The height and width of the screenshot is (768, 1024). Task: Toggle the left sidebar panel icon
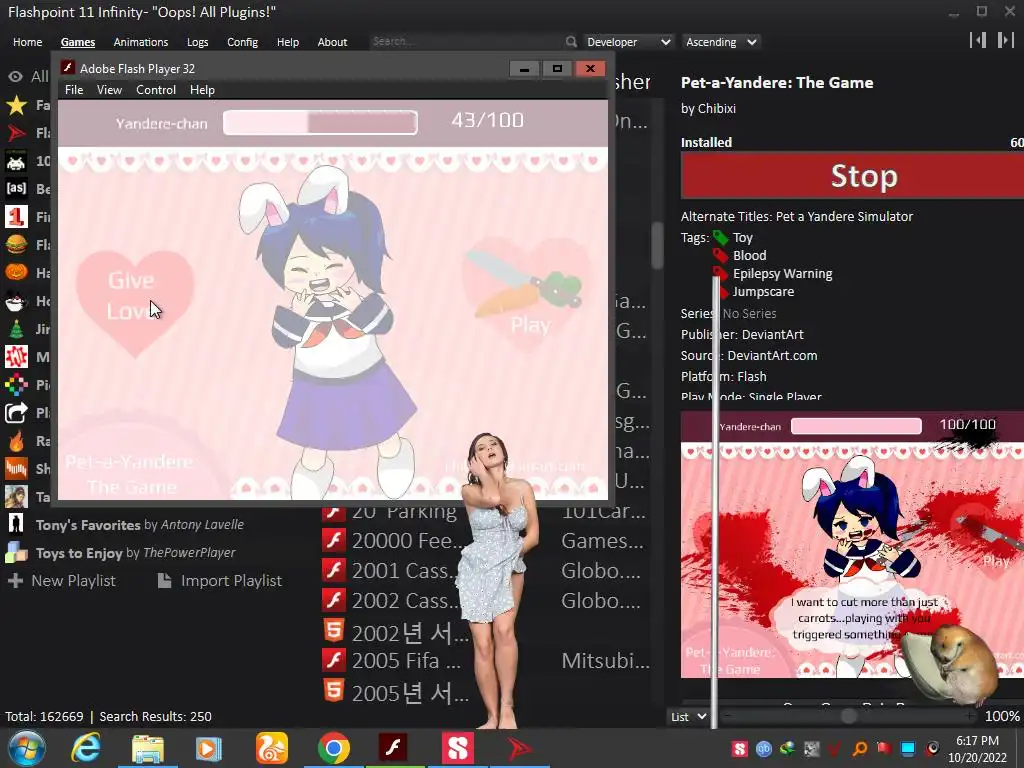pyautogui.click(x=978, y=40)
